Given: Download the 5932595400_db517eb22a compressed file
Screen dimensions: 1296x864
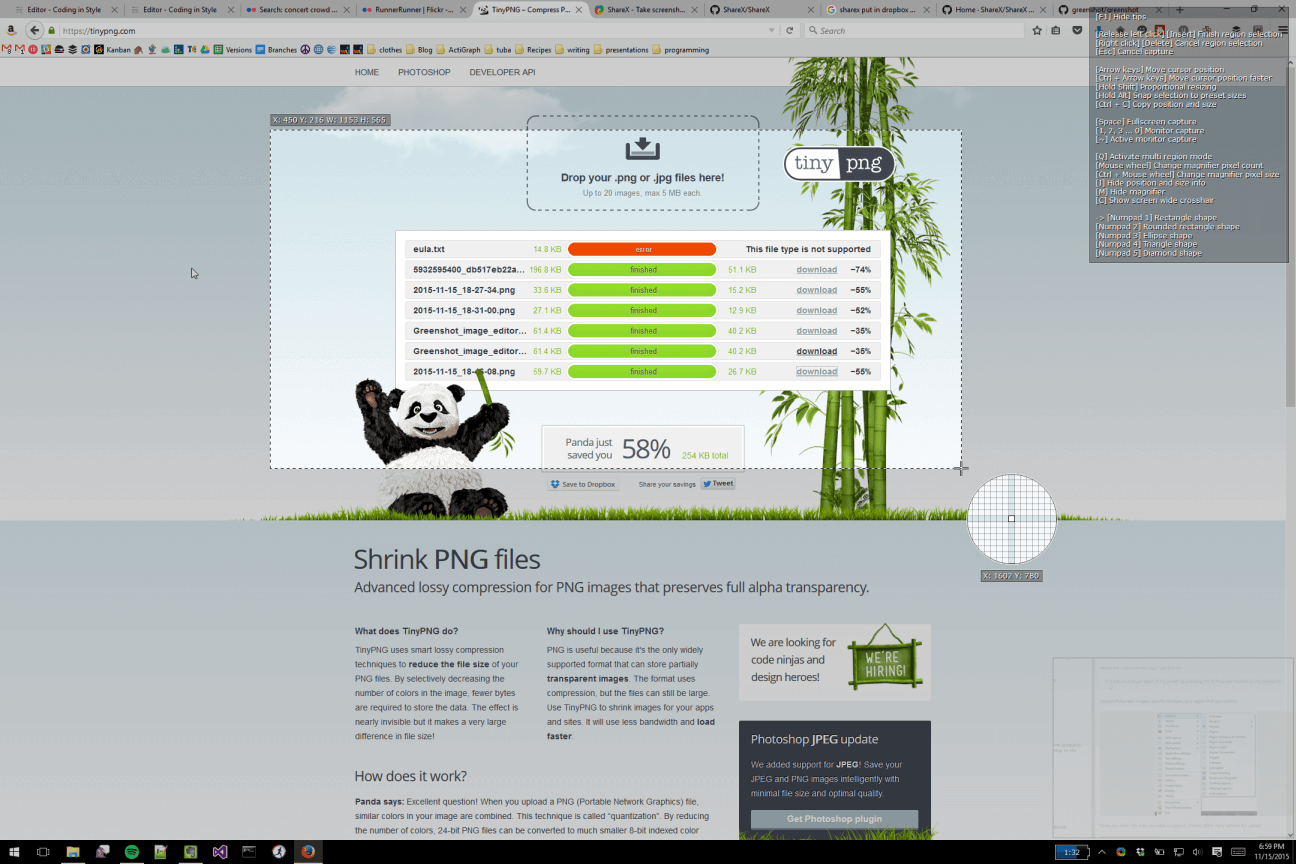Looking at the screenshot, I should coord(816,270).
